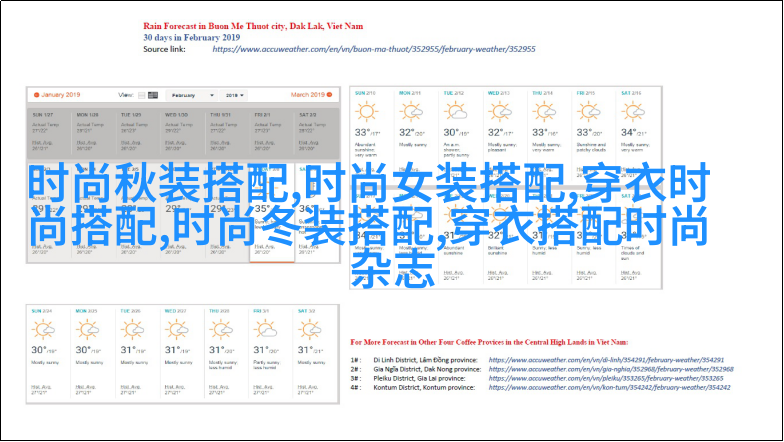Click the 'Source link:' label
Screen dimensions: 784x442
pyautogui.click(x=164, y=49)
